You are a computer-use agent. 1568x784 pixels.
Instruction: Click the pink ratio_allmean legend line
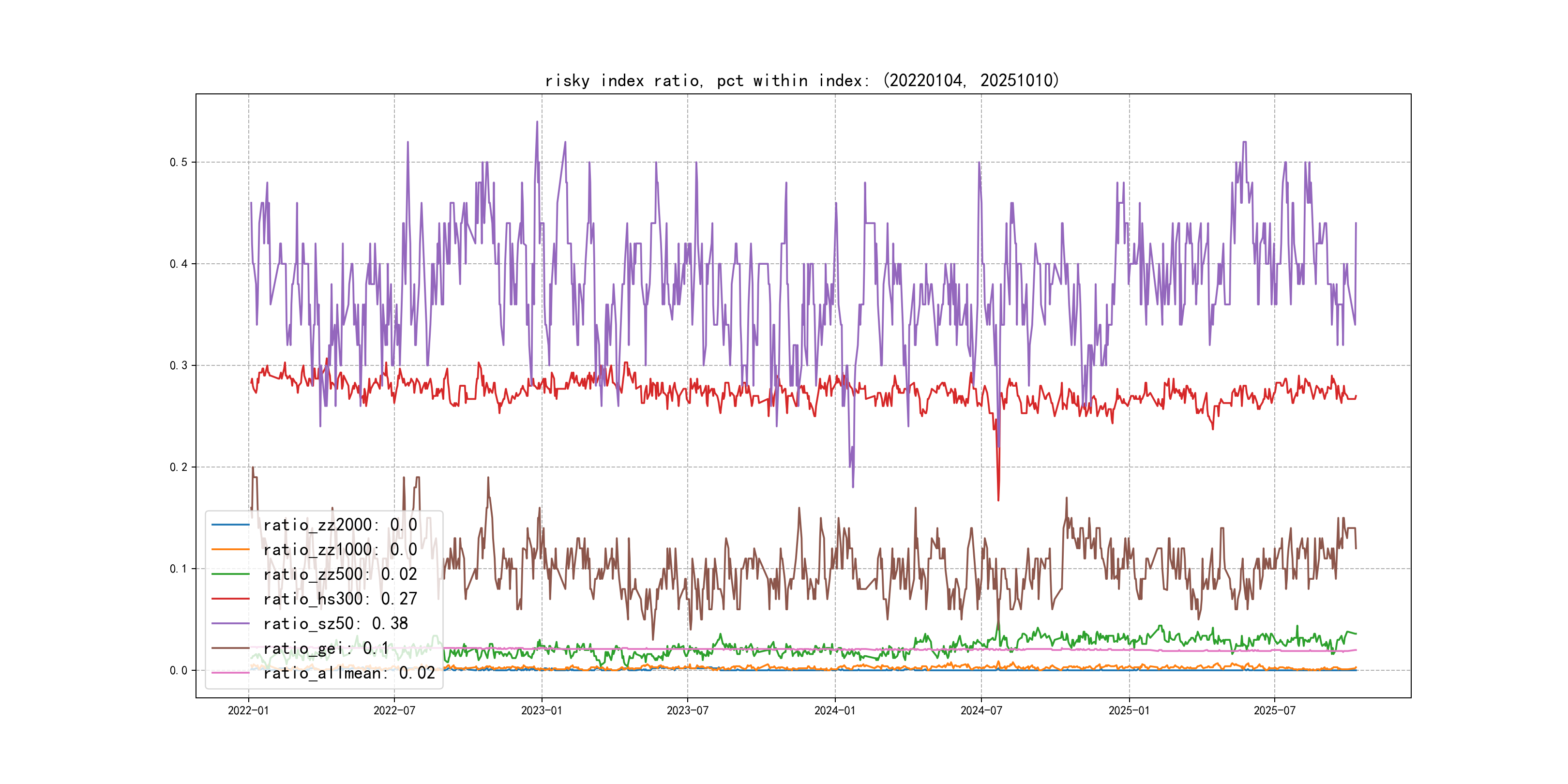pyautogui.click(x=230, y=673)
